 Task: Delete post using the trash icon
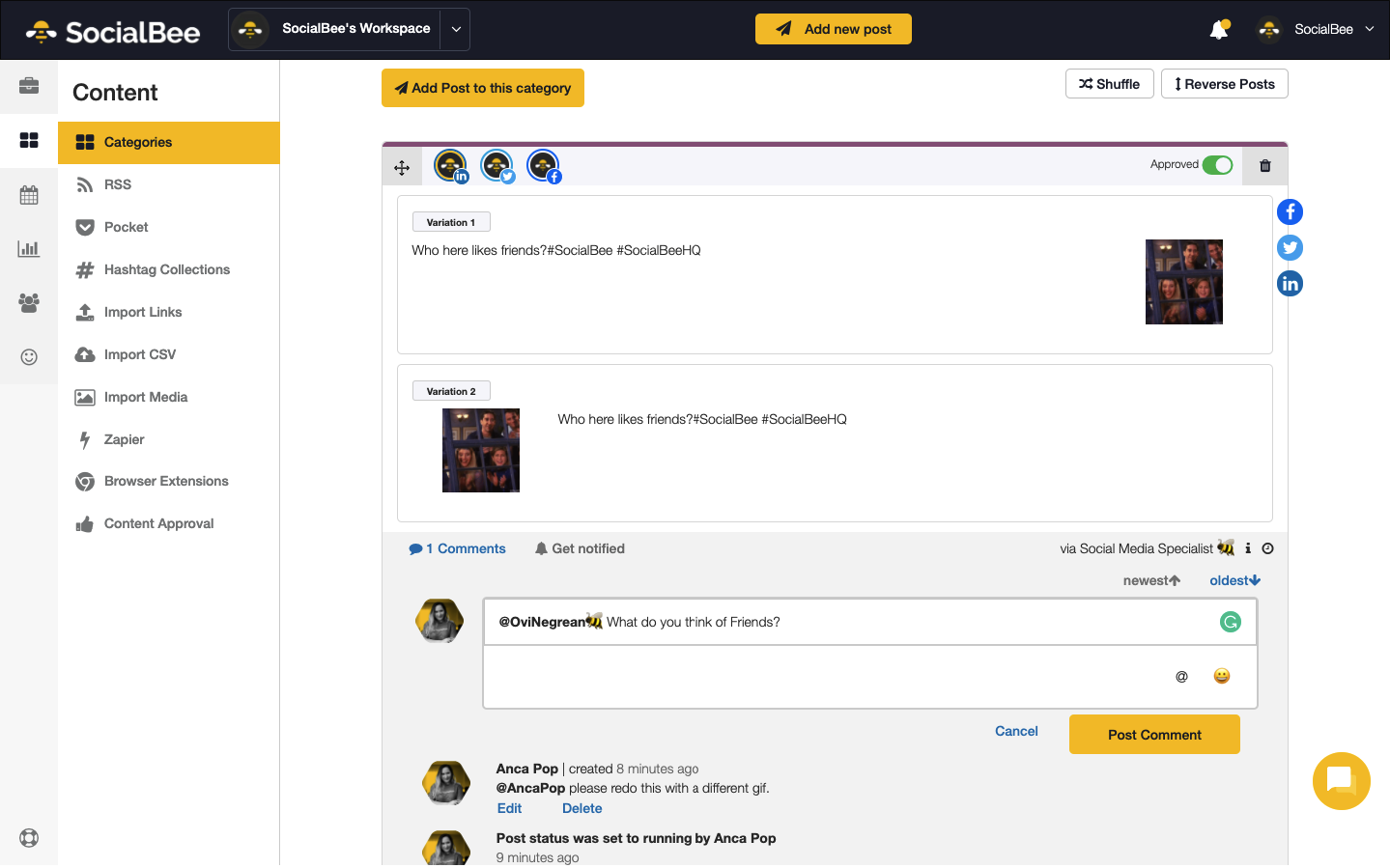1264,166
